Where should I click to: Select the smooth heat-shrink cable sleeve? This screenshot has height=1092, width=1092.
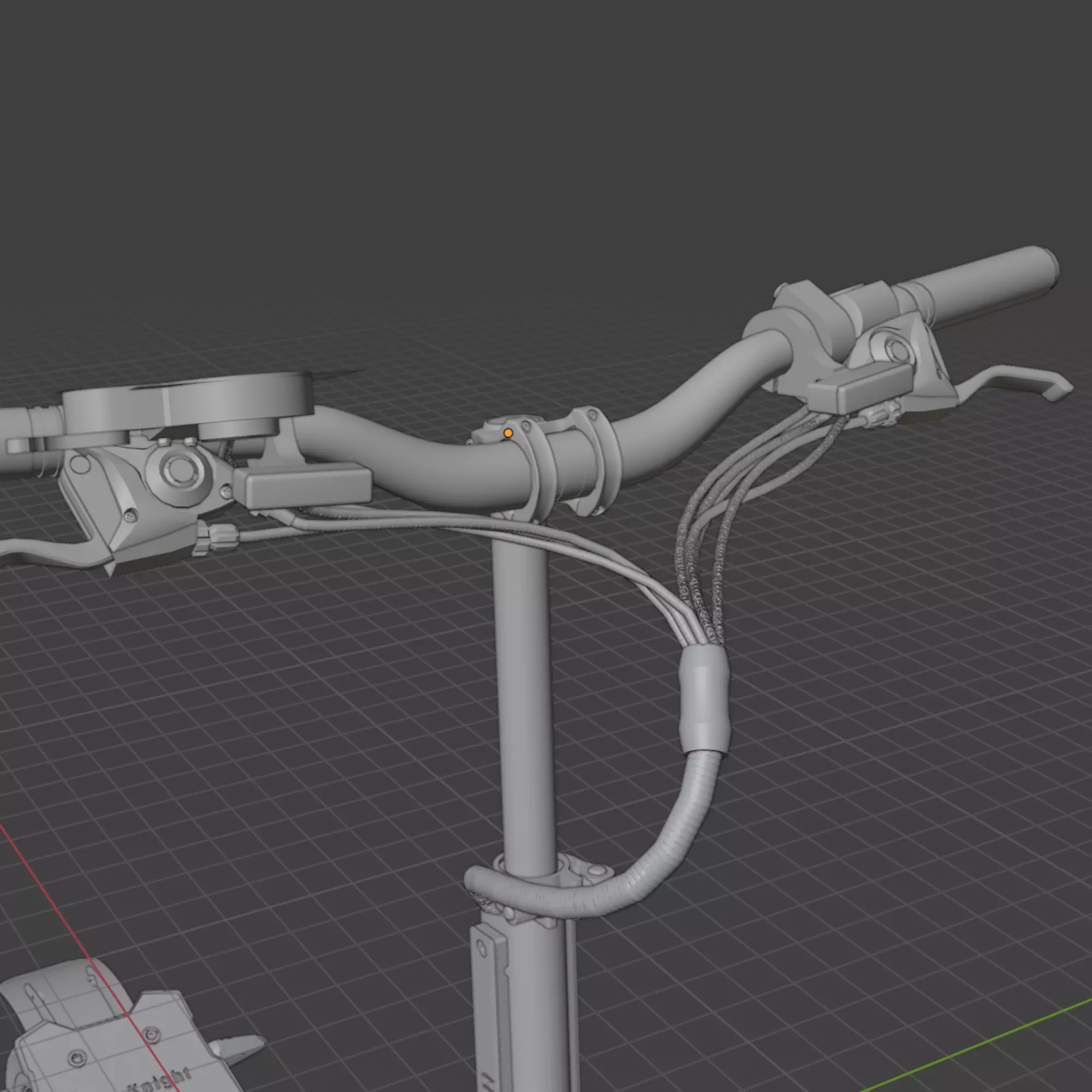(704, 701)
